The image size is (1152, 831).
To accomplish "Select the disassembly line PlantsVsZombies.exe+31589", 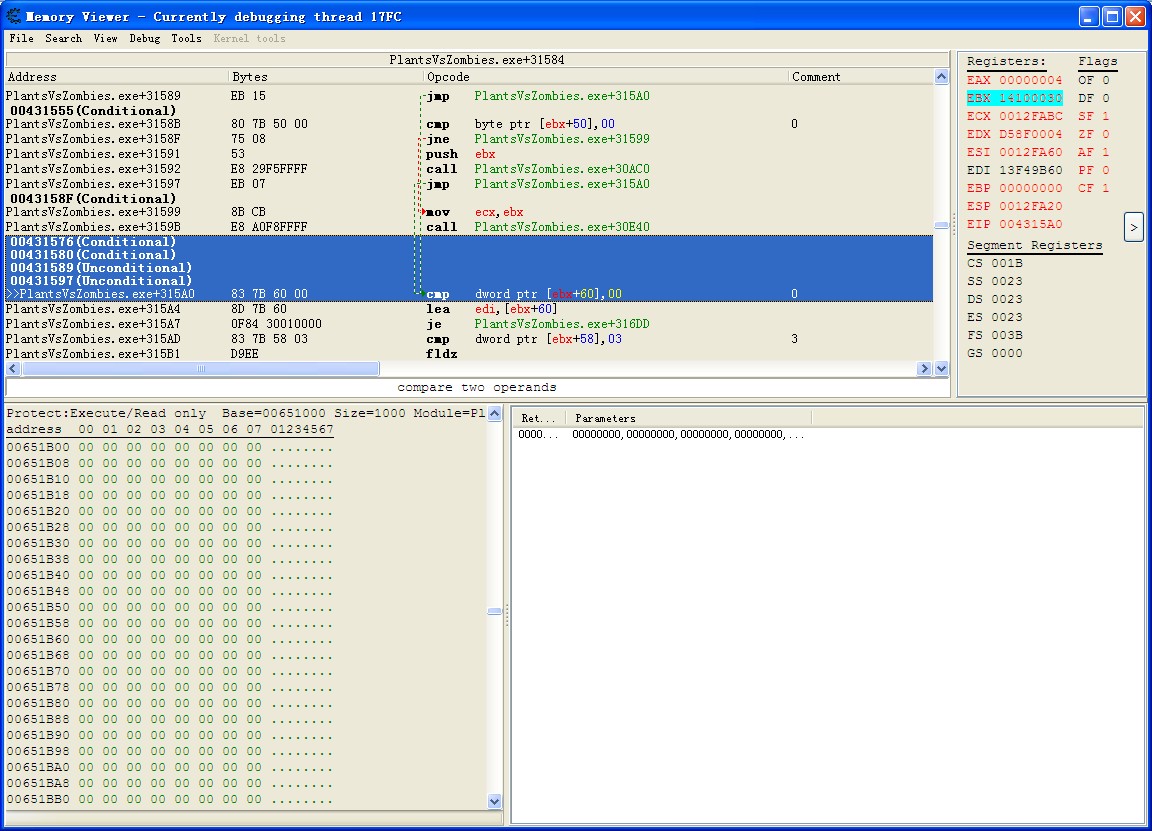I will (x=469, y=96).
